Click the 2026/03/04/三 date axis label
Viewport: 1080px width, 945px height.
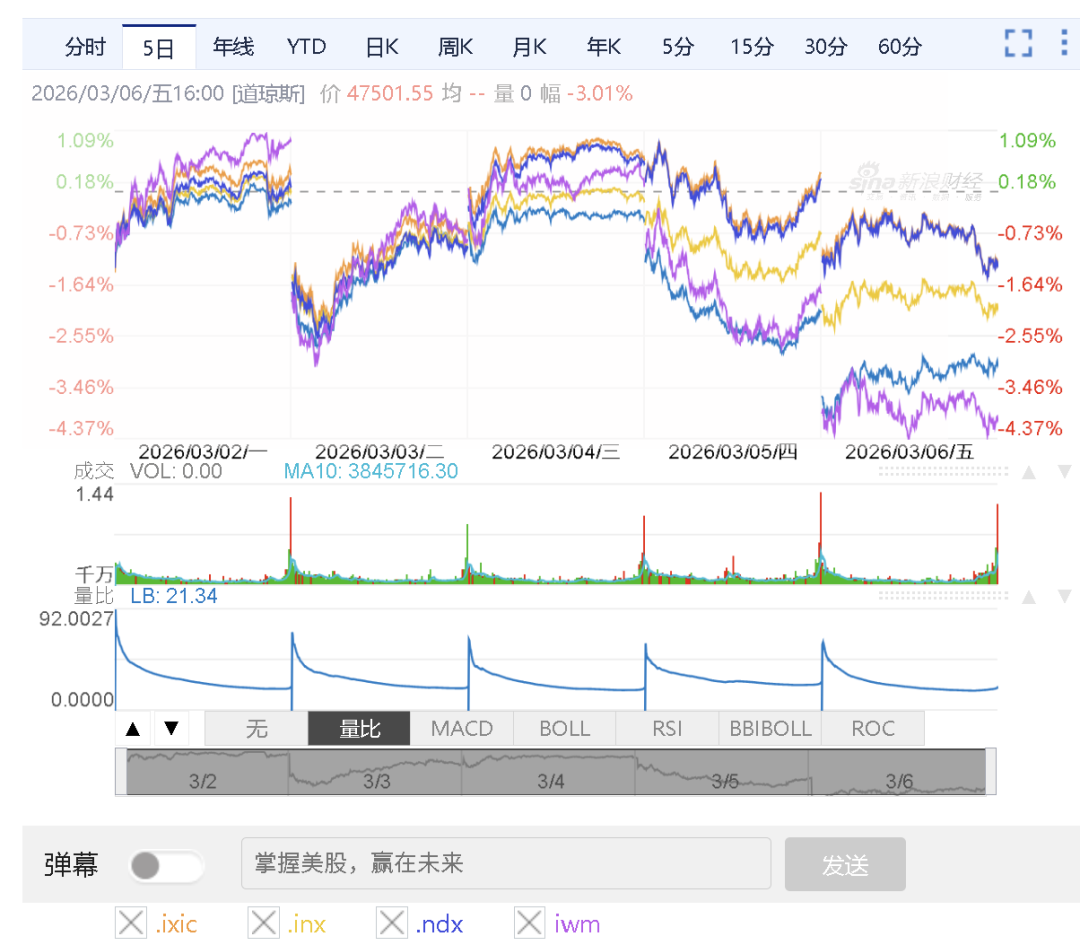(556, 452)
